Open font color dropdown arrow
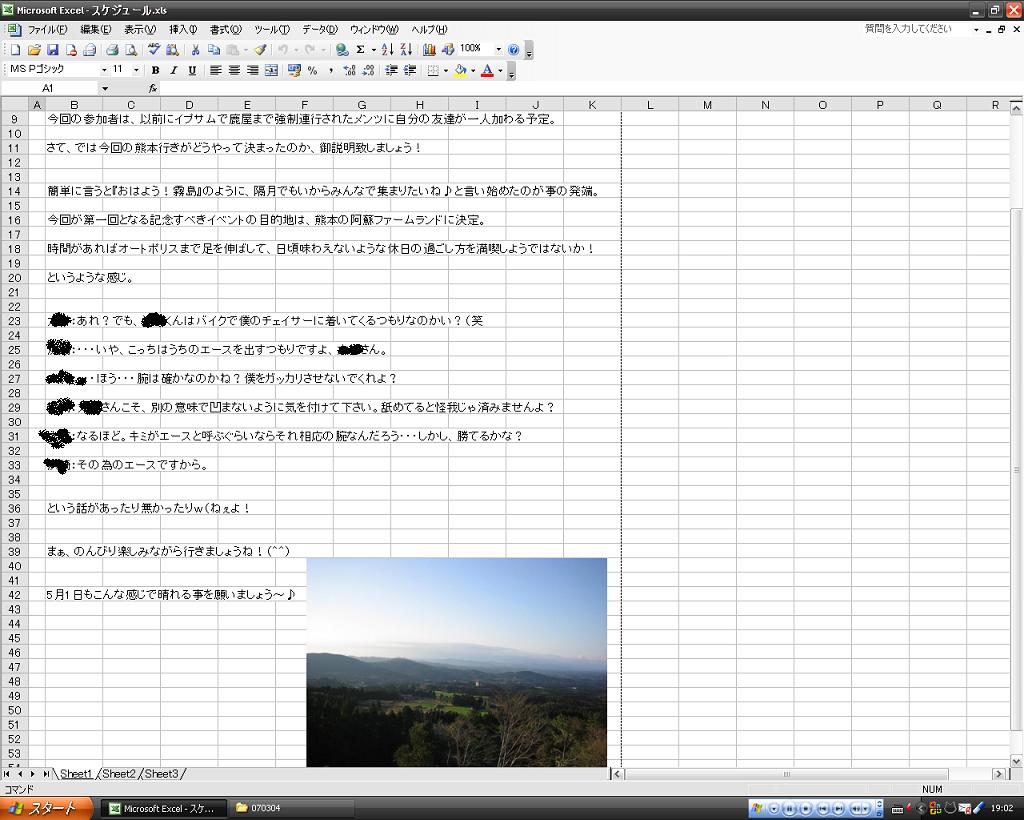This screenshot has width=1024, height=820. click(x=500, y=71)
